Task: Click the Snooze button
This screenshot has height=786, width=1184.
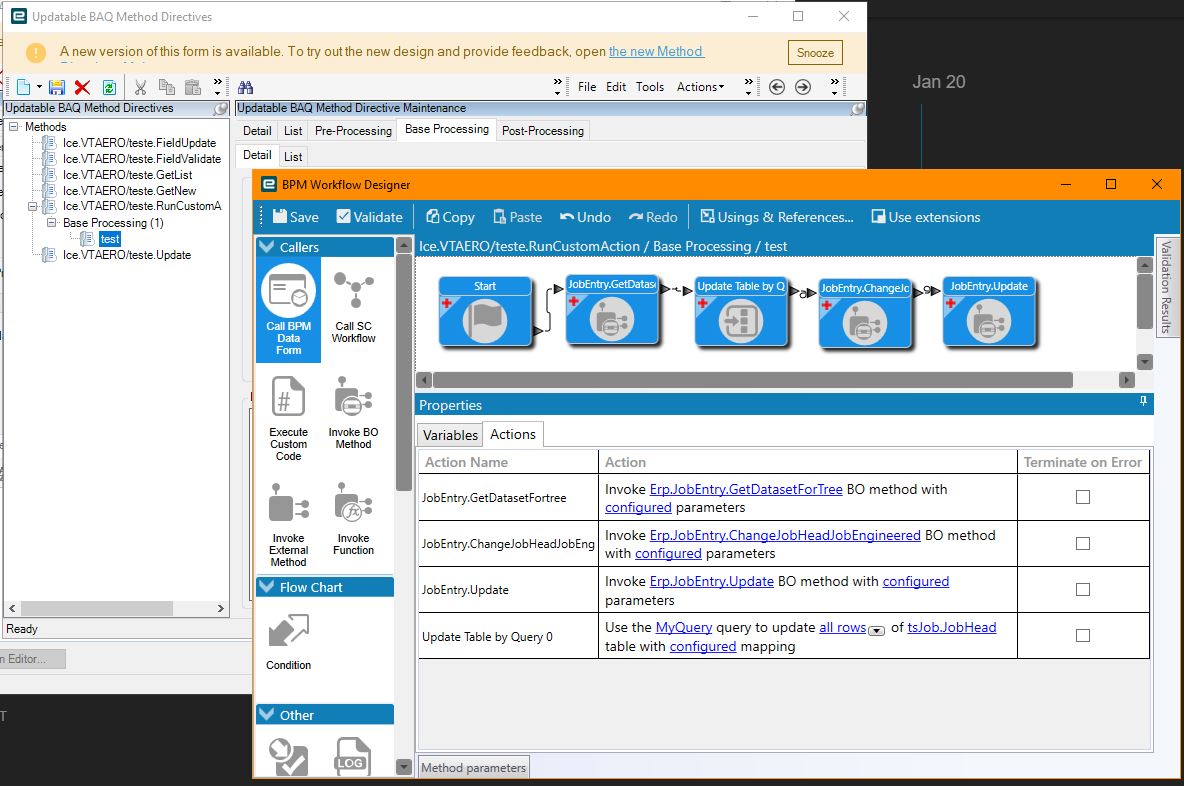Action: click(815, 53)
